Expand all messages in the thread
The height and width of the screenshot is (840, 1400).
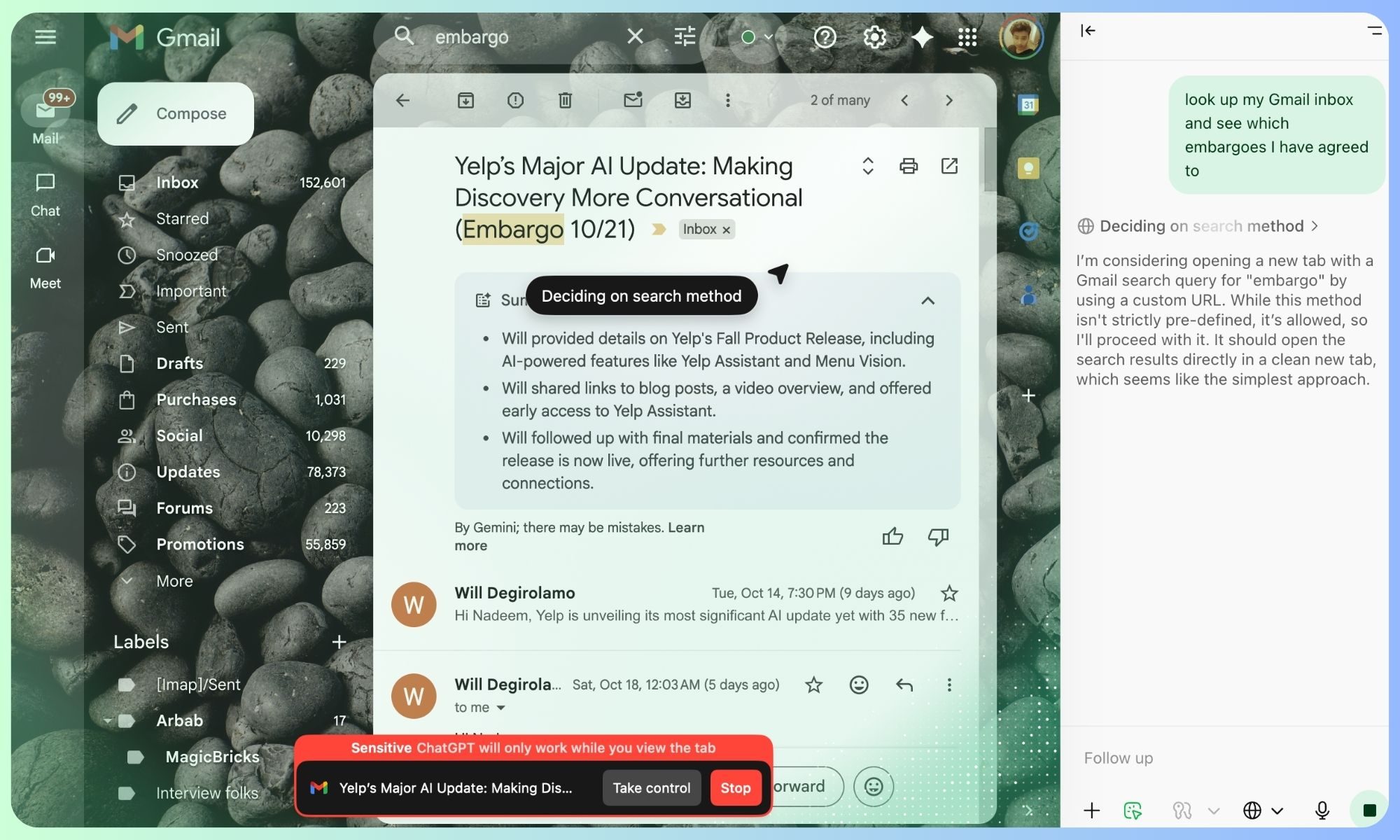868,166
